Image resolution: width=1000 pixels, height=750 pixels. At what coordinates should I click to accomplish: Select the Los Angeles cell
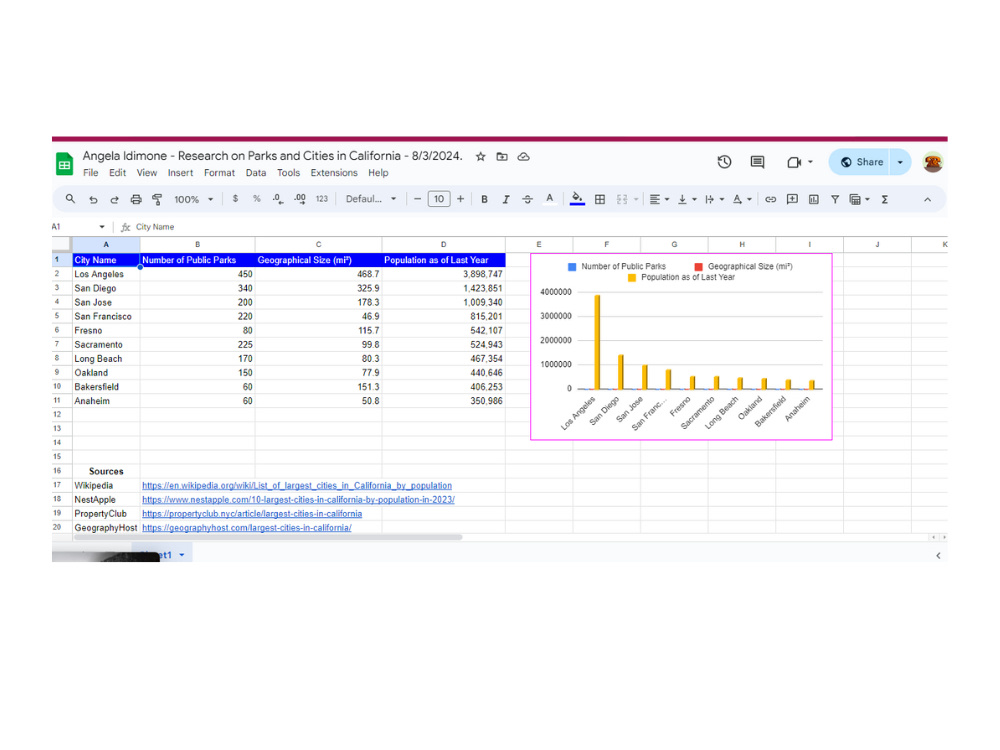click(106, 274)
